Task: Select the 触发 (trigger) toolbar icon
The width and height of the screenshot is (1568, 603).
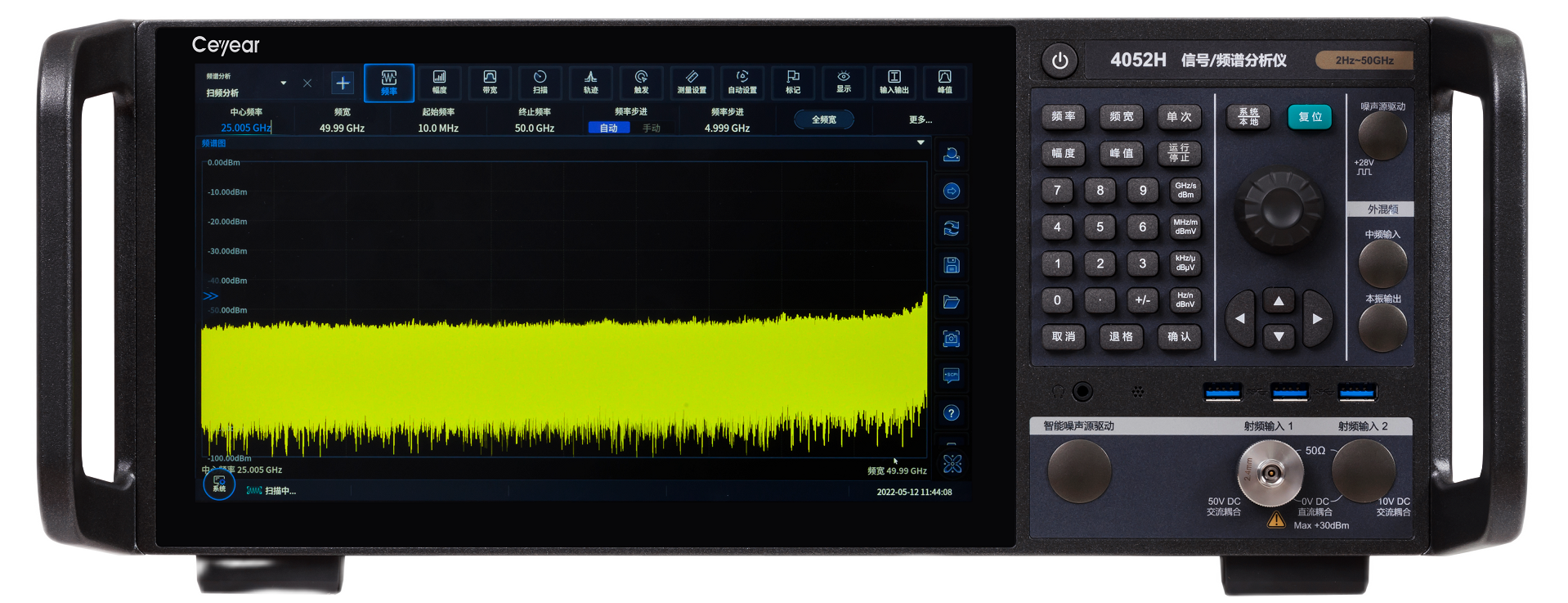Action: tap(641, 82)
